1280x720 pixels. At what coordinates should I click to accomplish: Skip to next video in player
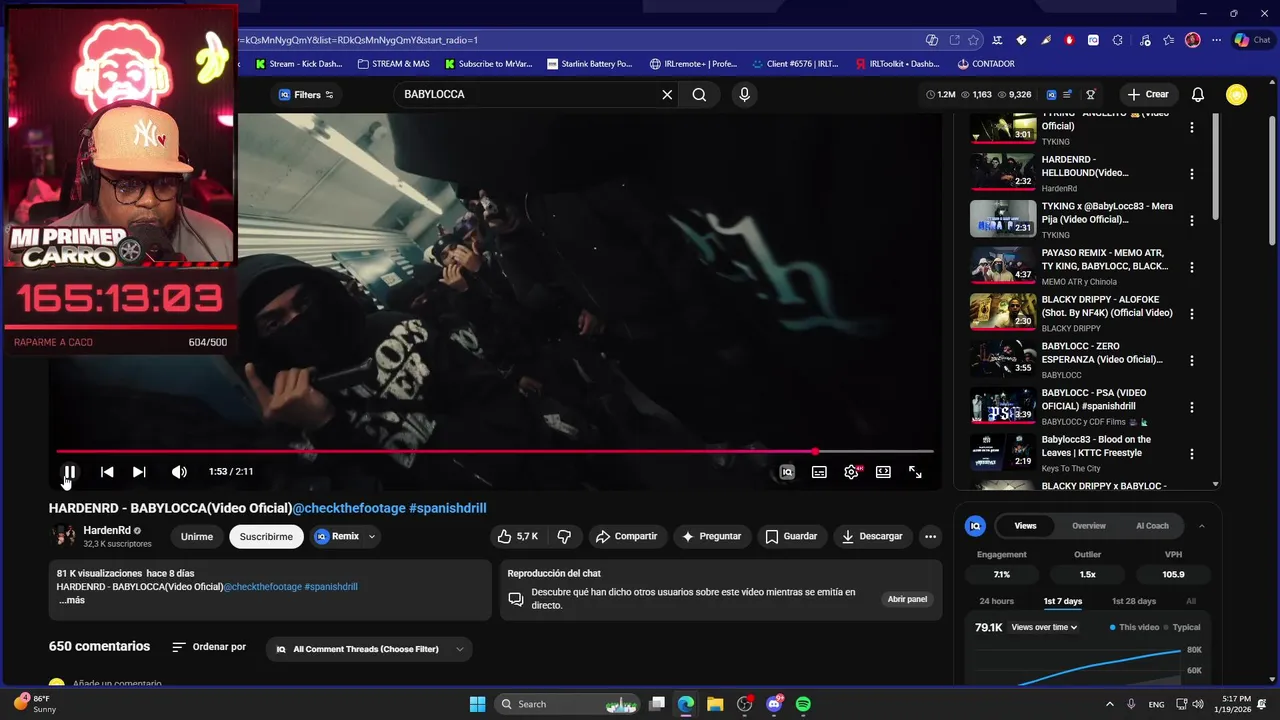tap(139, 472)
